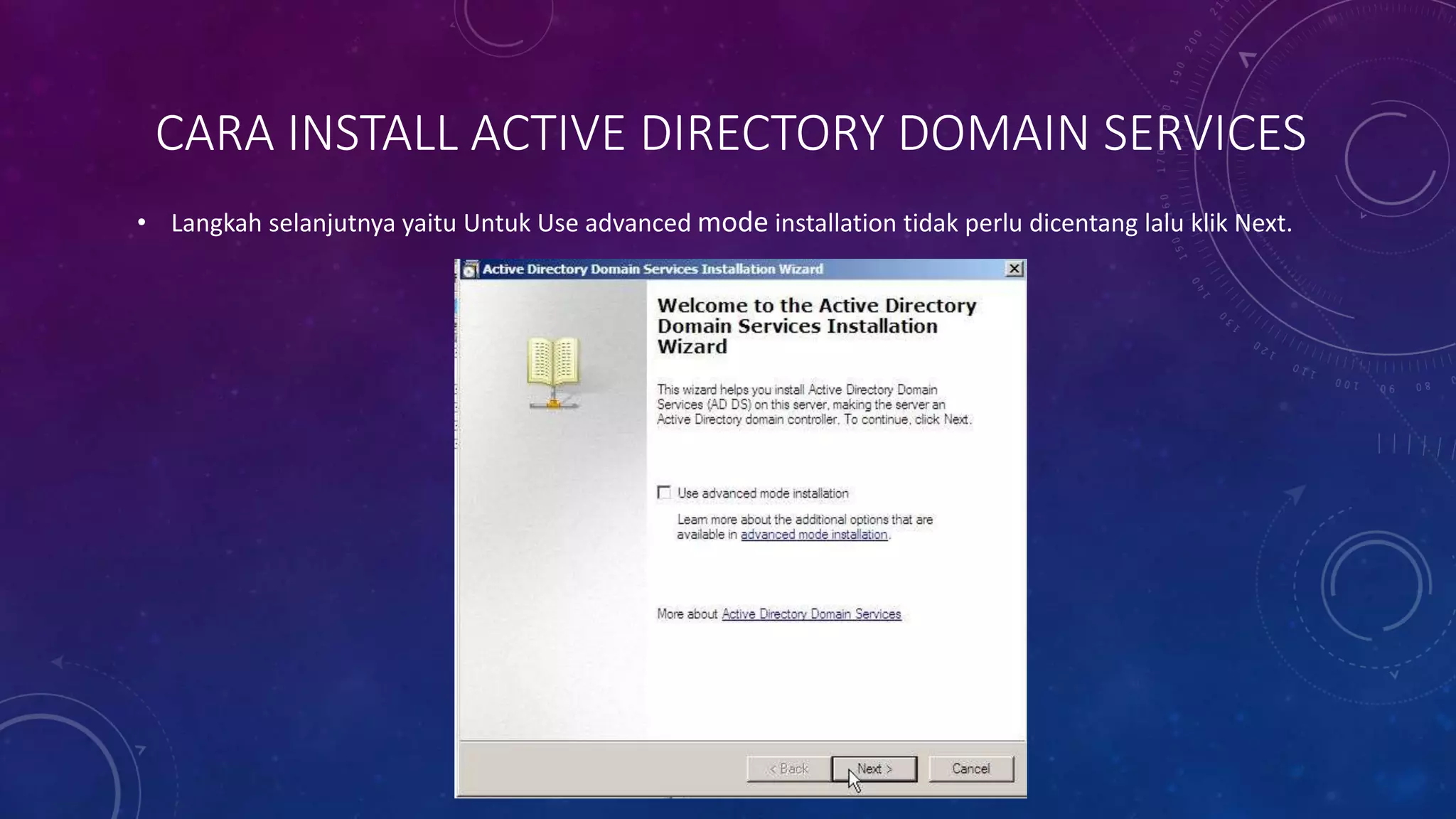Open the advanced mode installation link
1456x819 pixels.
point(814,535)
